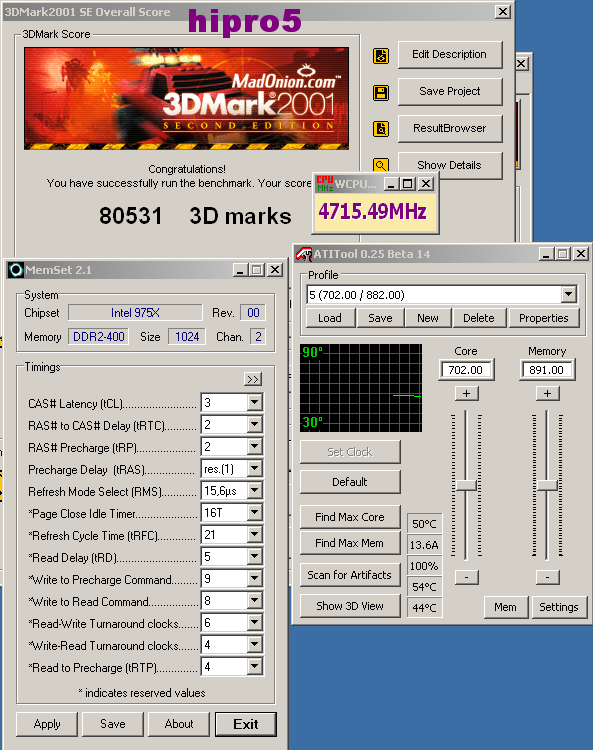Click the Core clock slider handle

(466, 485)
